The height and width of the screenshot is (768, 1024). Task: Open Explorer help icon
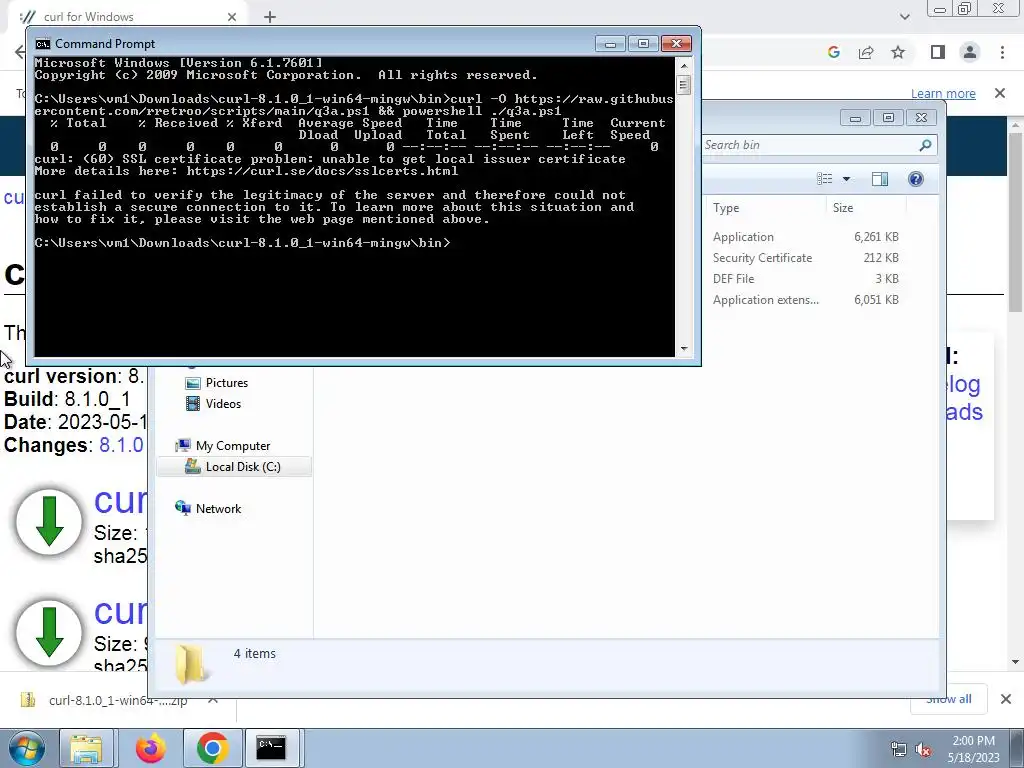(916, 179)
